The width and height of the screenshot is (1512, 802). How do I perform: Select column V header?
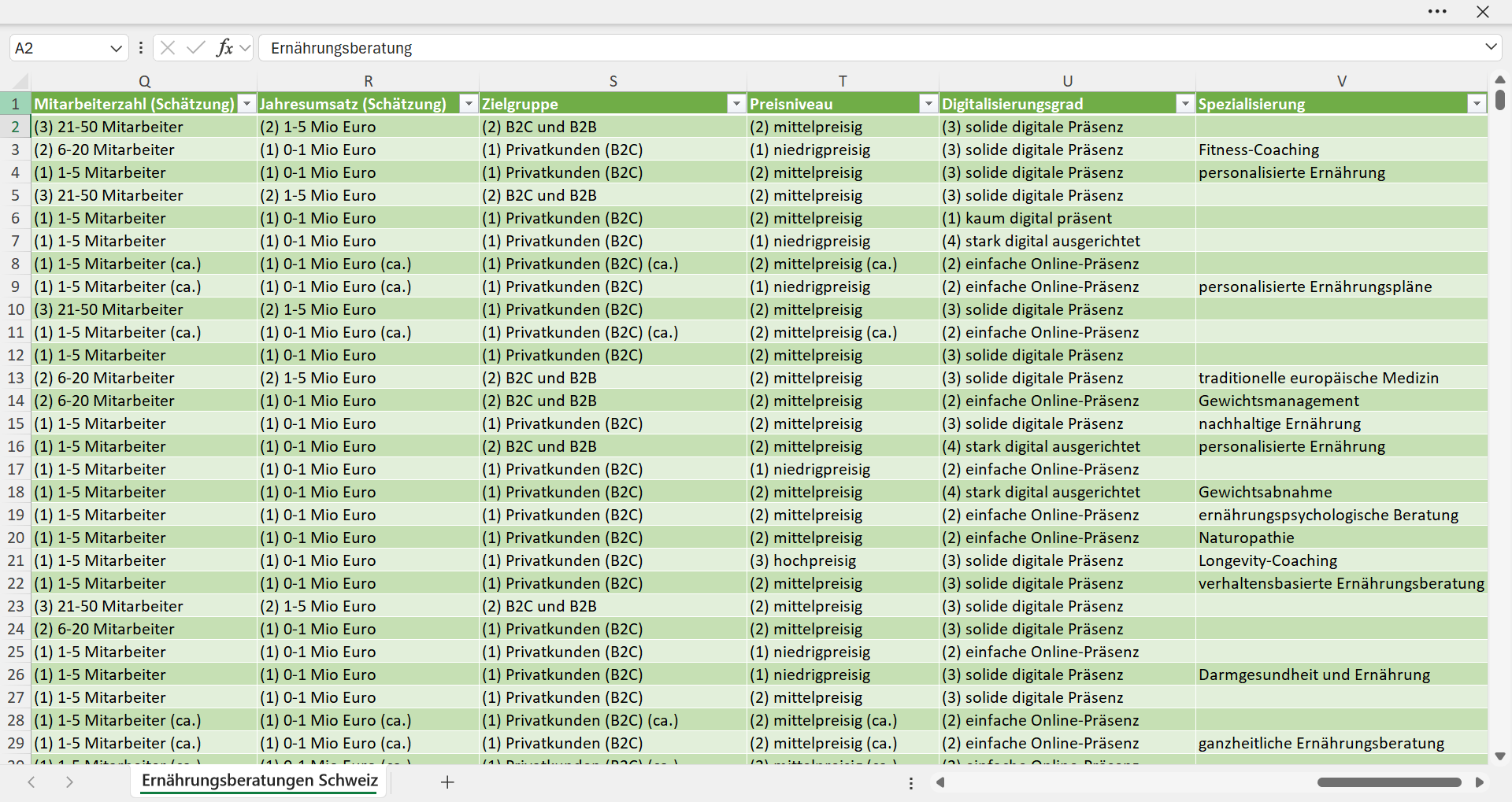(1342, 81)
